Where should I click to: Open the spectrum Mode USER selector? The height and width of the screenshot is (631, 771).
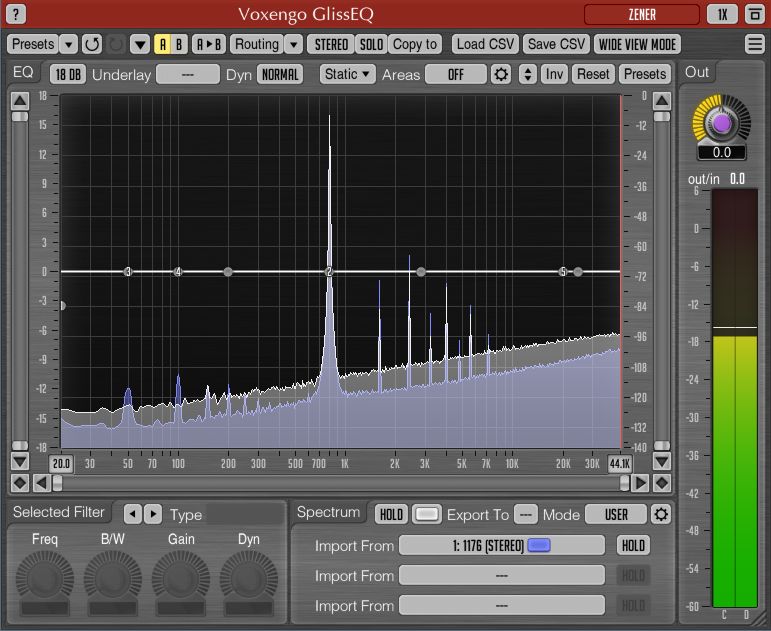616,514
